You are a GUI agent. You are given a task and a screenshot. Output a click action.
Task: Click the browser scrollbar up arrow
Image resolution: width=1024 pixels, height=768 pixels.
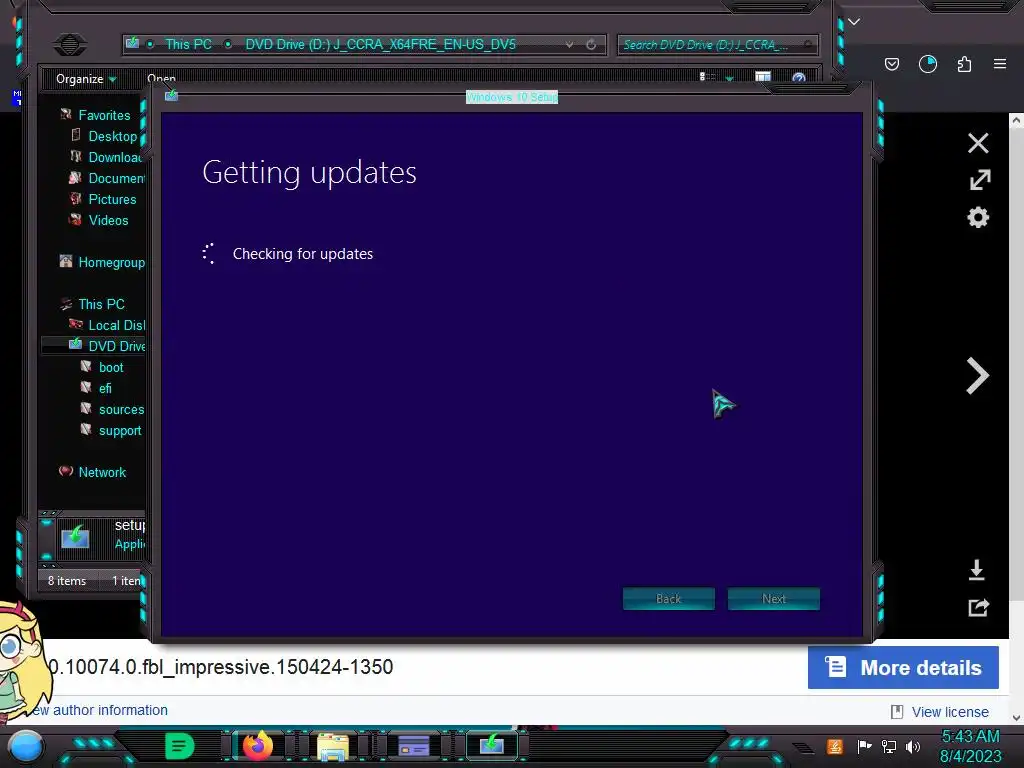[x=1016, y=120]
